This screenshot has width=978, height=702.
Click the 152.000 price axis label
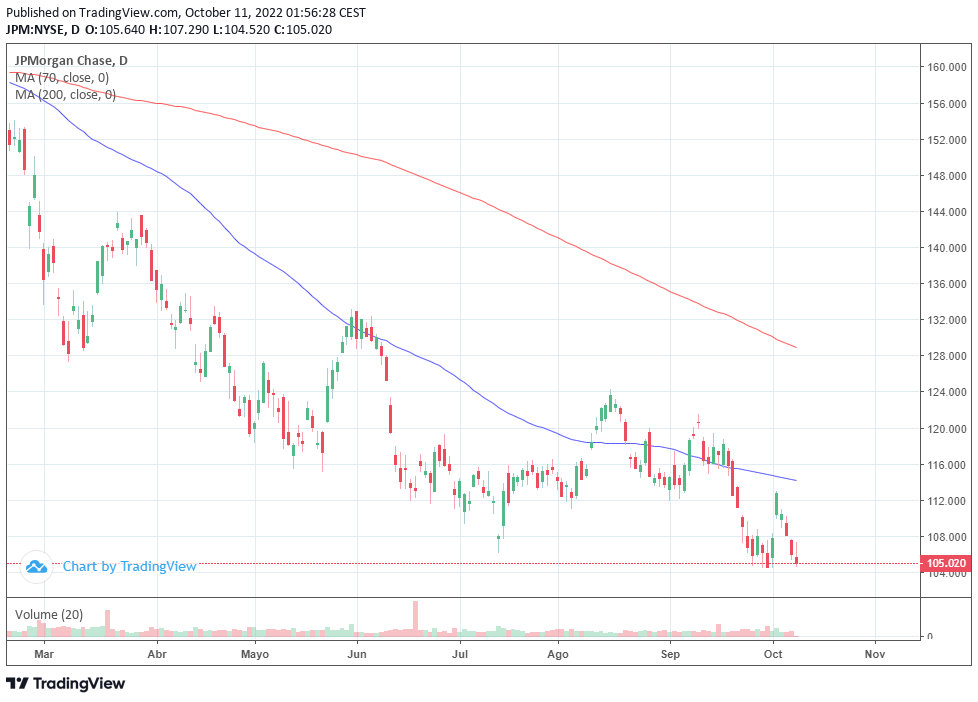tap(946, 140)
